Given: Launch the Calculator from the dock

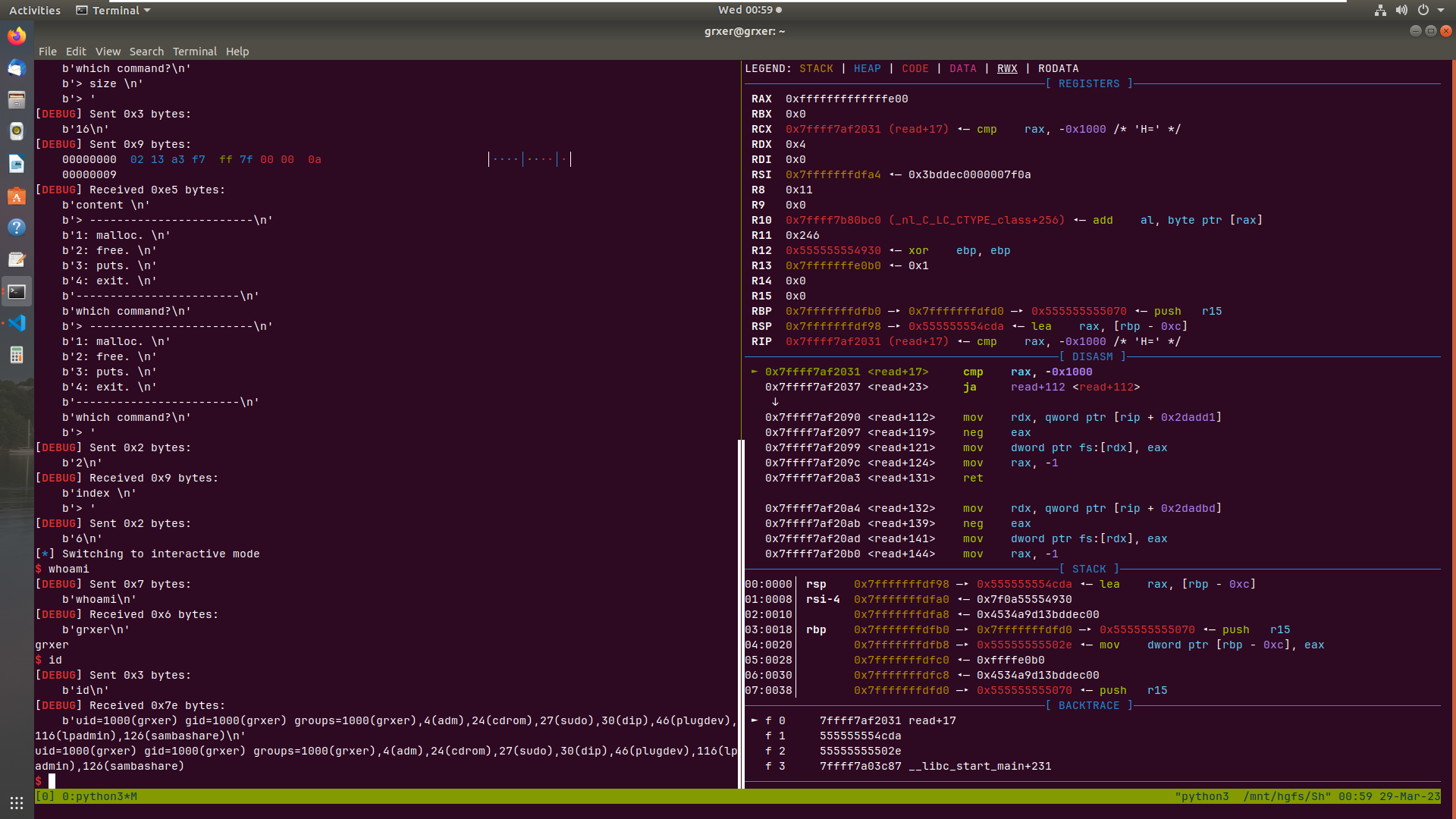Looking at the screenshot, I should 17,355.
